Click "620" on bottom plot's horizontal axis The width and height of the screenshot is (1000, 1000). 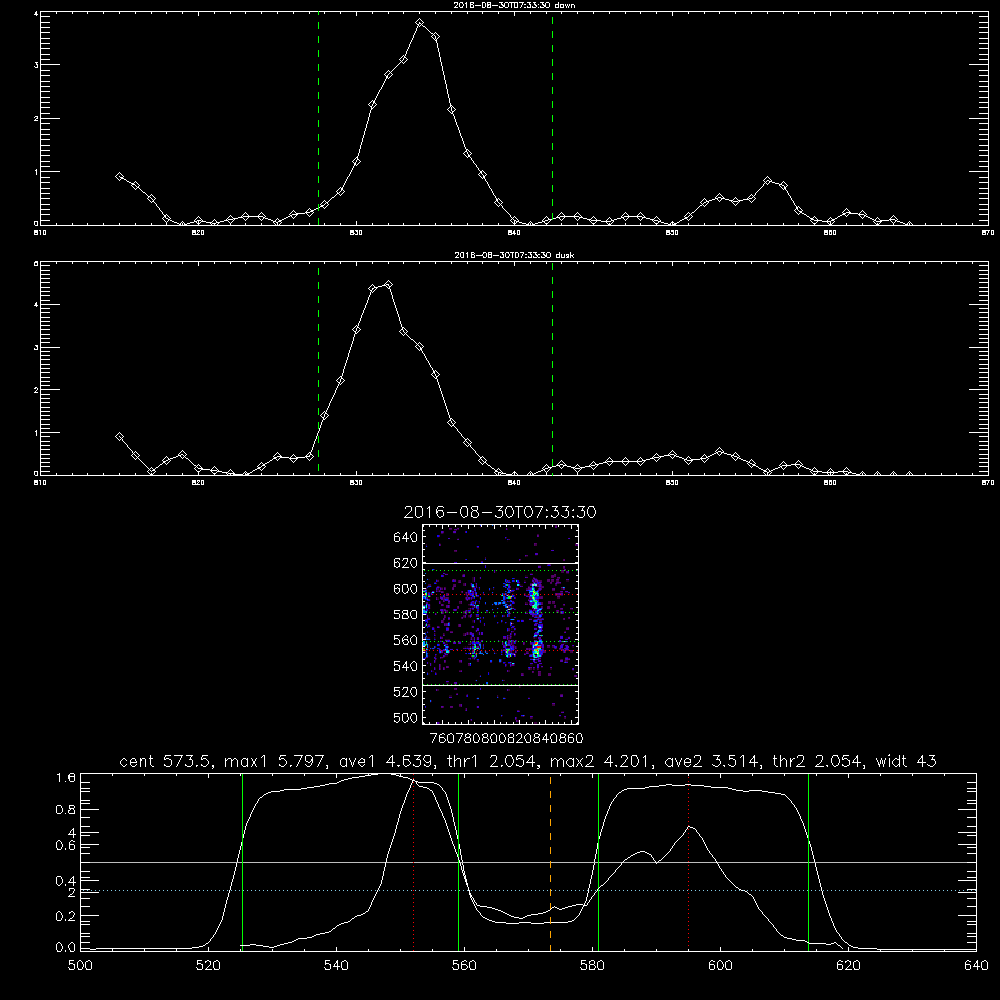point(848,966)
